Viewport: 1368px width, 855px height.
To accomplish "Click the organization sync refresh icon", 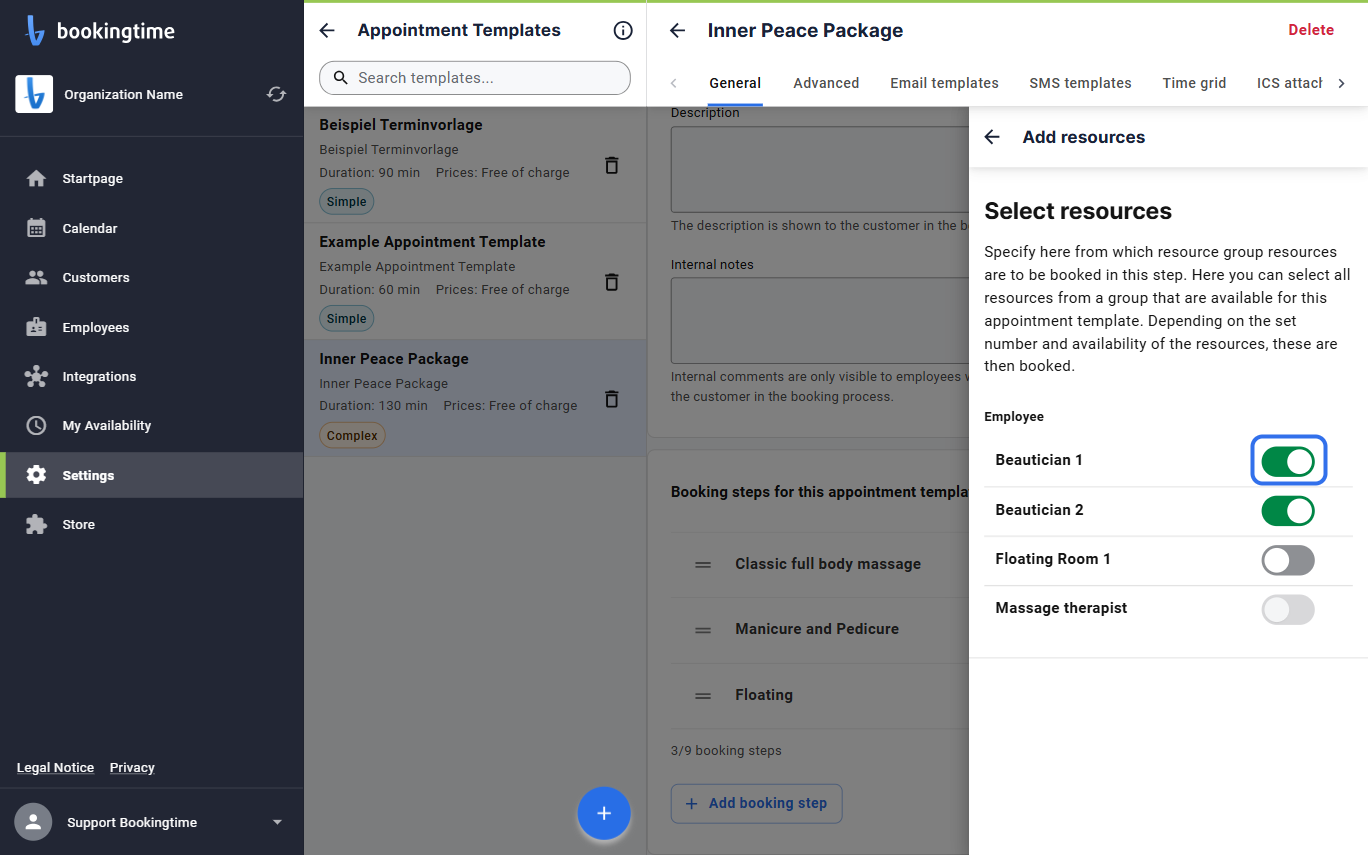I will pos(276,94).
